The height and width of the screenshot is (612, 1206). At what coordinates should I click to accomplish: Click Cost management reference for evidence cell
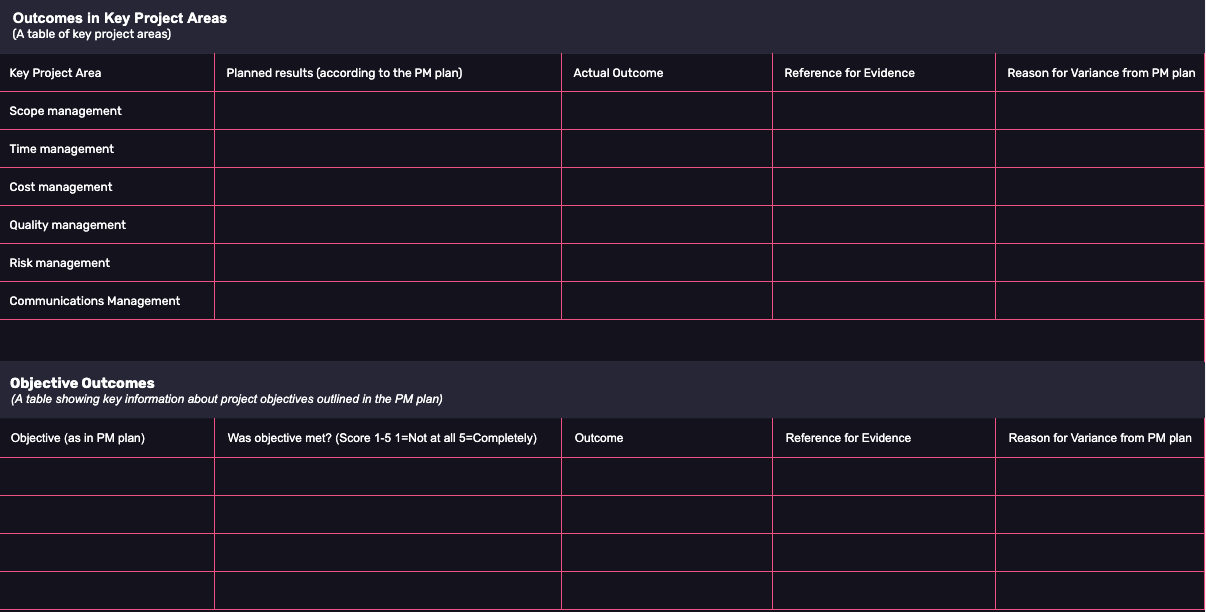884,187
